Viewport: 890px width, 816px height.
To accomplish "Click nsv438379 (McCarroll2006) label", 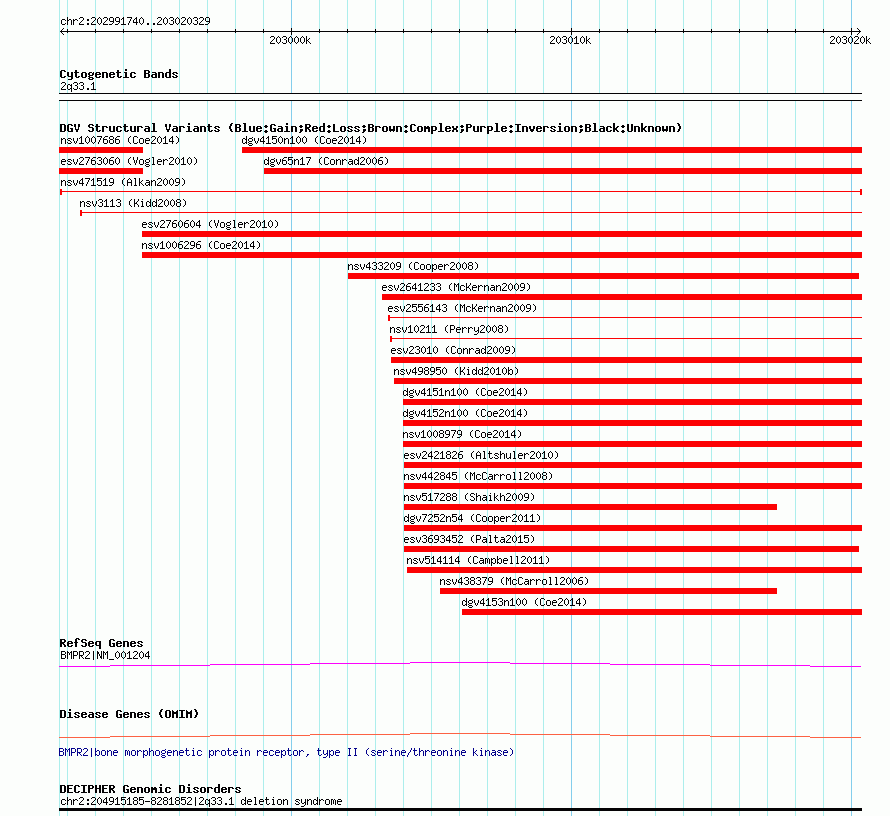I will (x=514, y=581).
